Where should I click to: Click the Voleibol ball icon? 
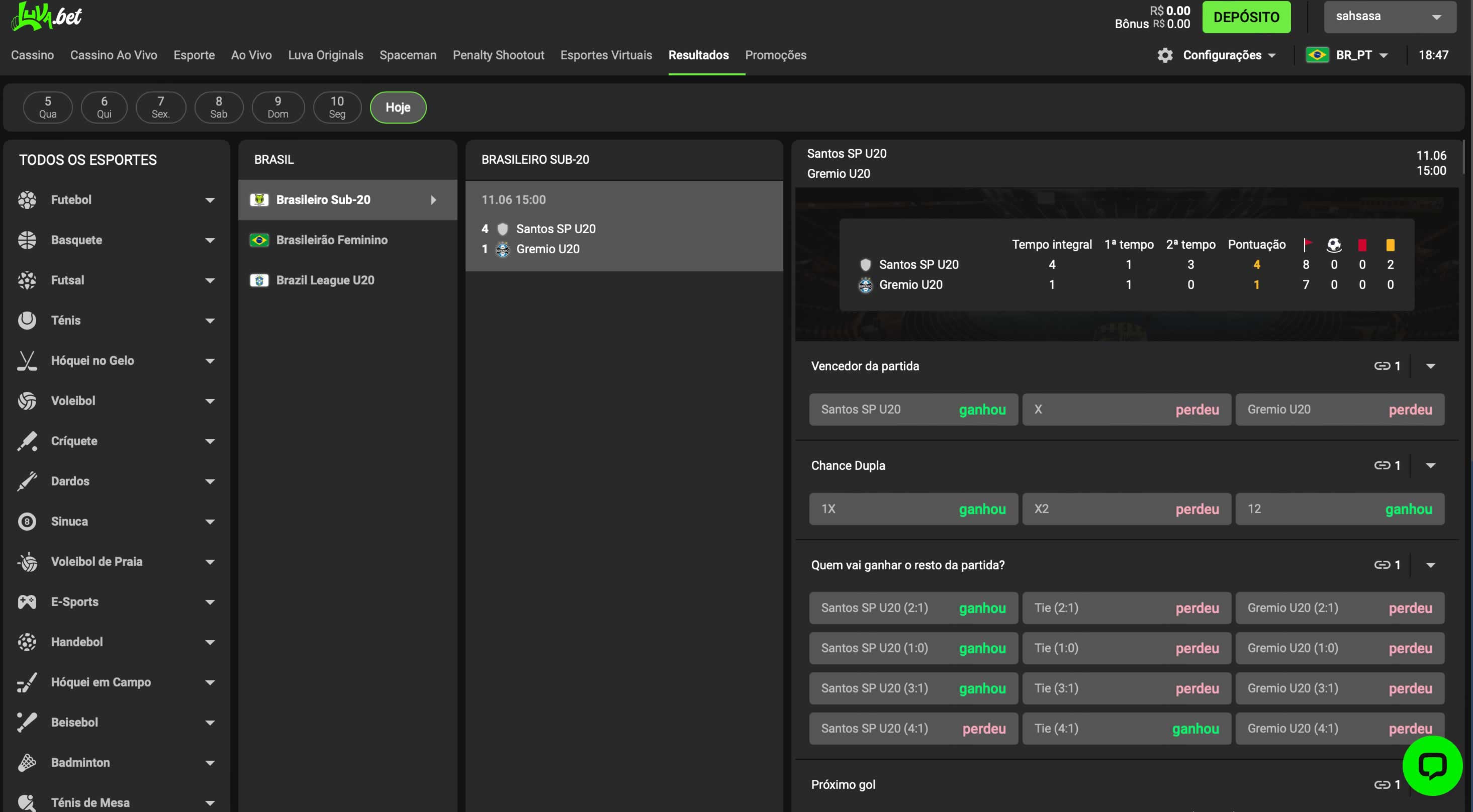pos(27,400)
